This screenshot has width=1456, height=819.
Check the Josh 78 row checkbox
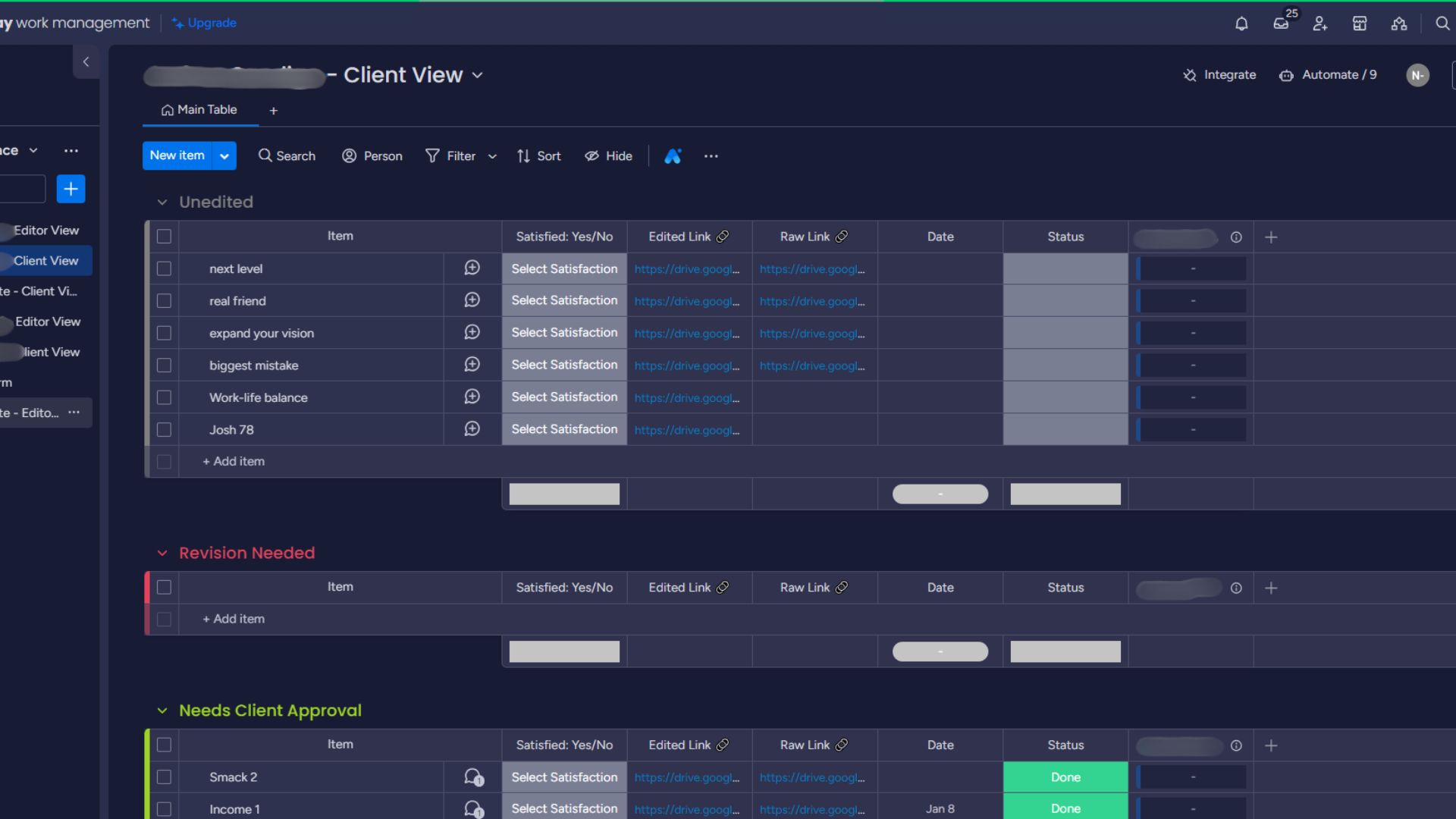click(x=164, y=430)
